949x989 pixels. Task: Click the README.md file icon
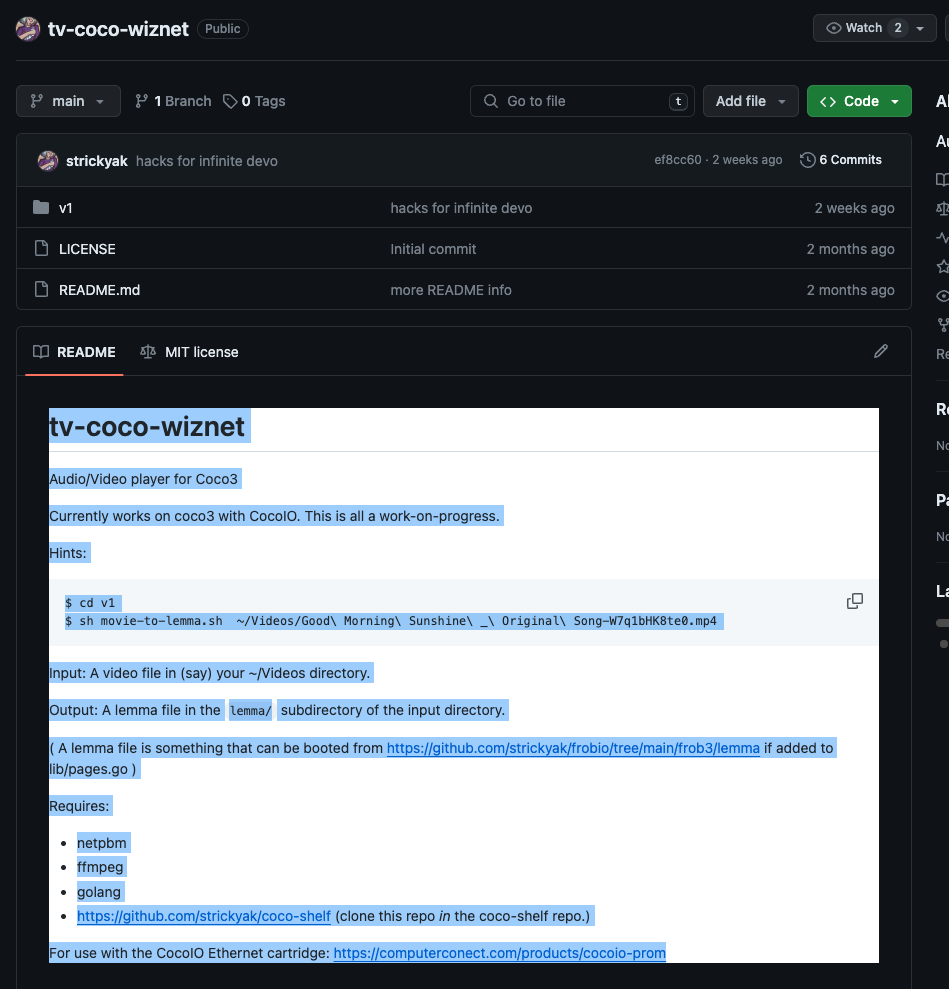tap(41, 290)
